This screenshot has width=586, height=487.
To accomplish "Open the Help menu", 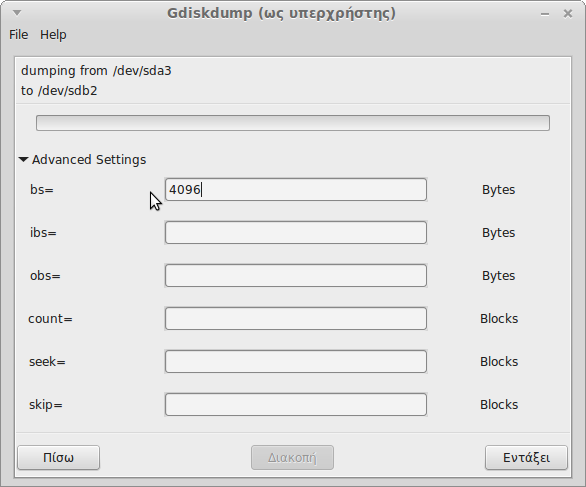I will point(53,35).
